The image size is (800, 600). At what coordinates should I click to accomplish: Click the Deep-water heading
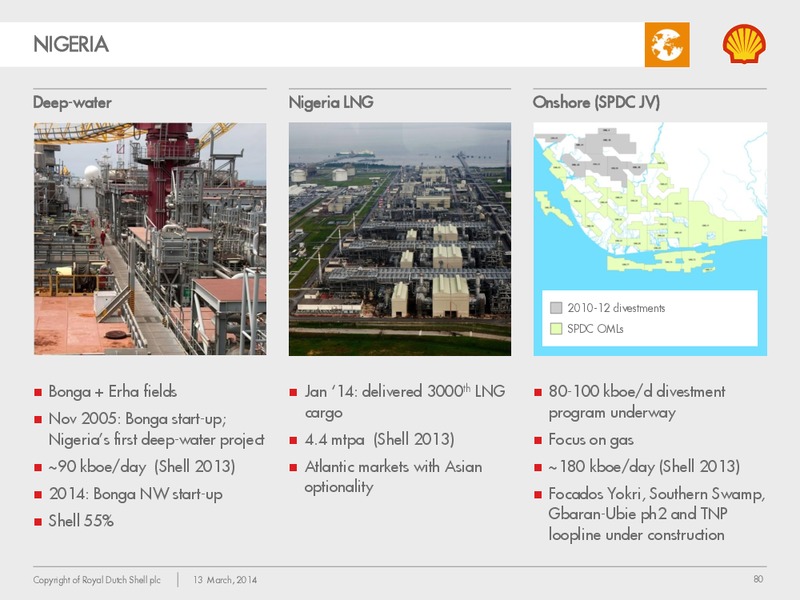pos(72,103)
